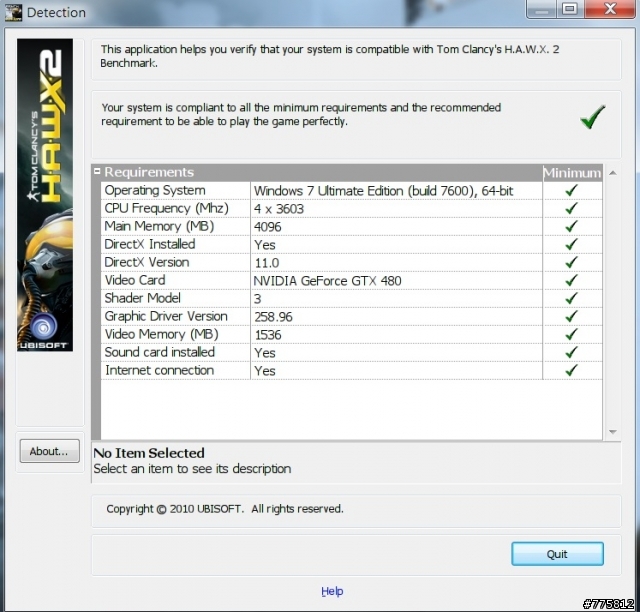Image resolution: width=640 pixels, height=612 pixels.
Task: Click the Graphic Driver Version minimum checkmark
Action: pos(571,316)
